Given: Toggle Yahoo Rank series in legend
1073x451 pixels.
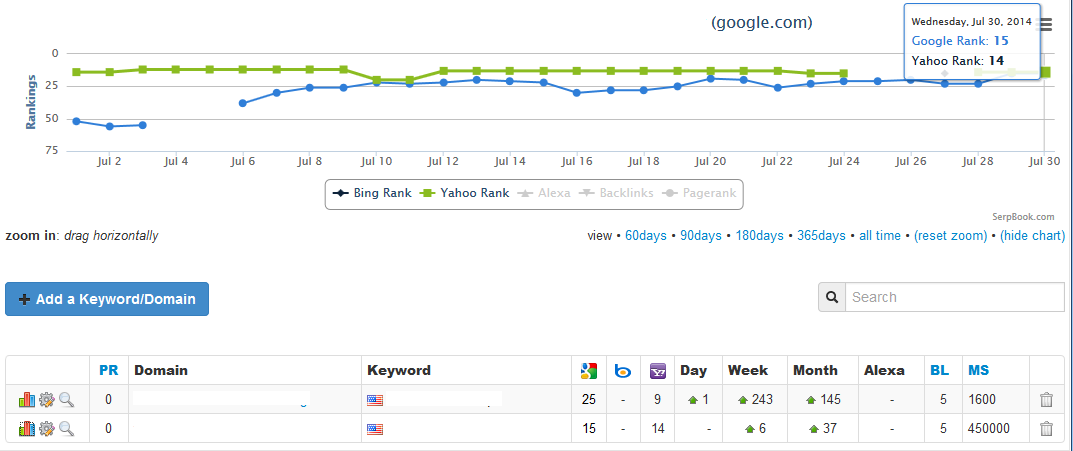Looking at the screenshot, I should click(466, 193).
